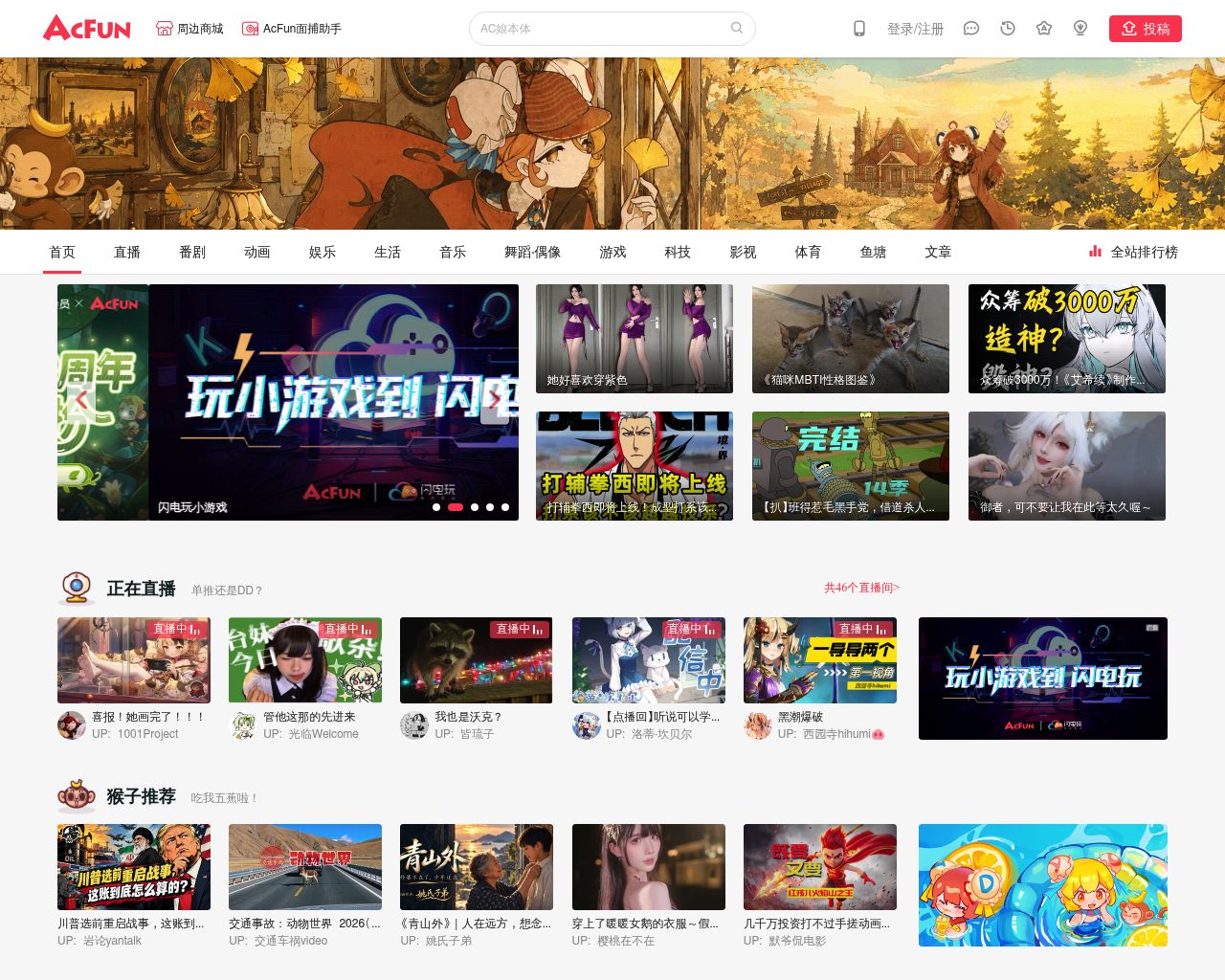1225x980 pixels.
Task: Show the previous carousel slide arrow
Action: pyautogui.click(x=81, y=402)
